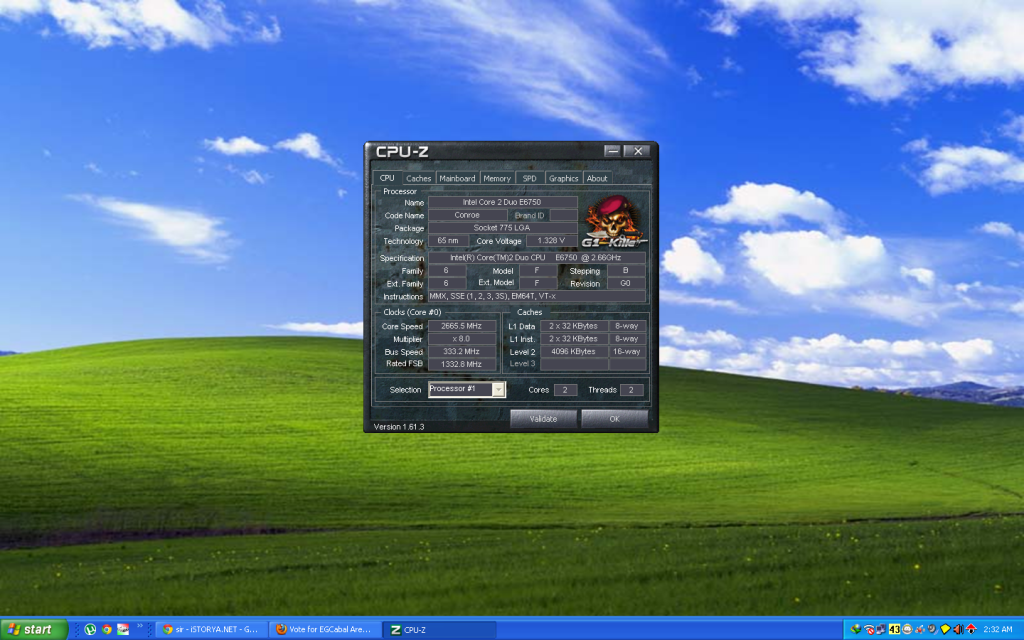Click the Bus Speed value 333.2 MHz
Image resolution: width=1024 pixels, height=640 pixels.
point(461,351)
